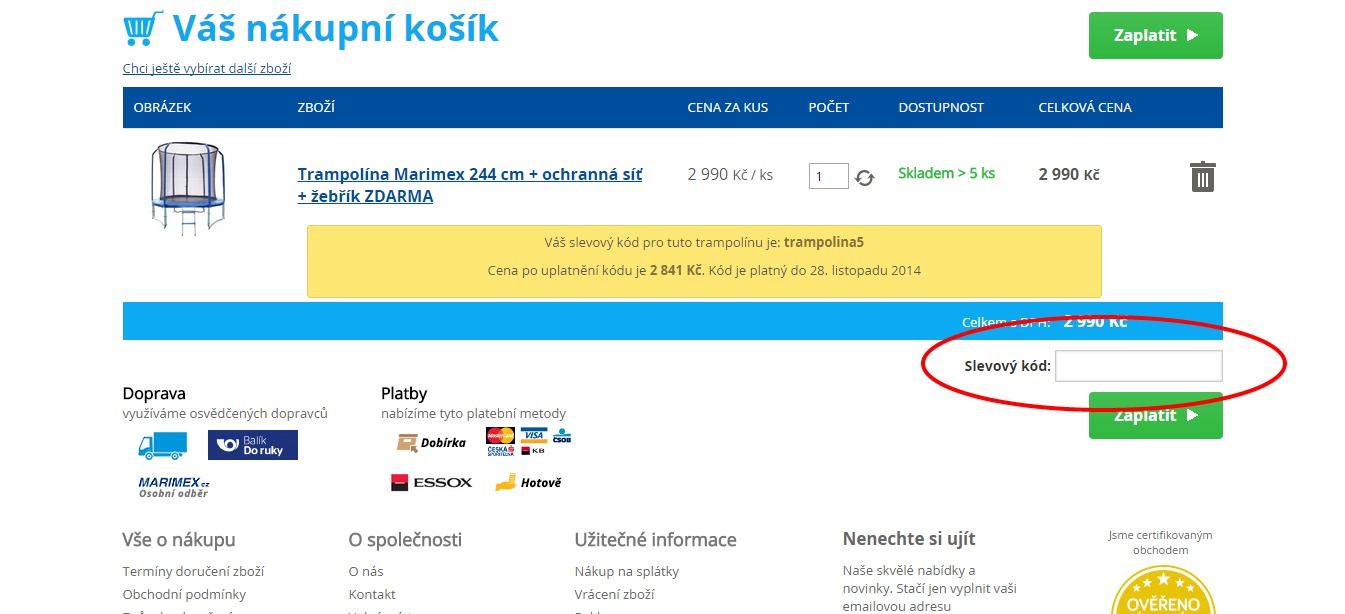Click the trampoline product thumbnail
Image resolution: width=1345 pixels, height=614 pixels.
click(x=188, y=188)
